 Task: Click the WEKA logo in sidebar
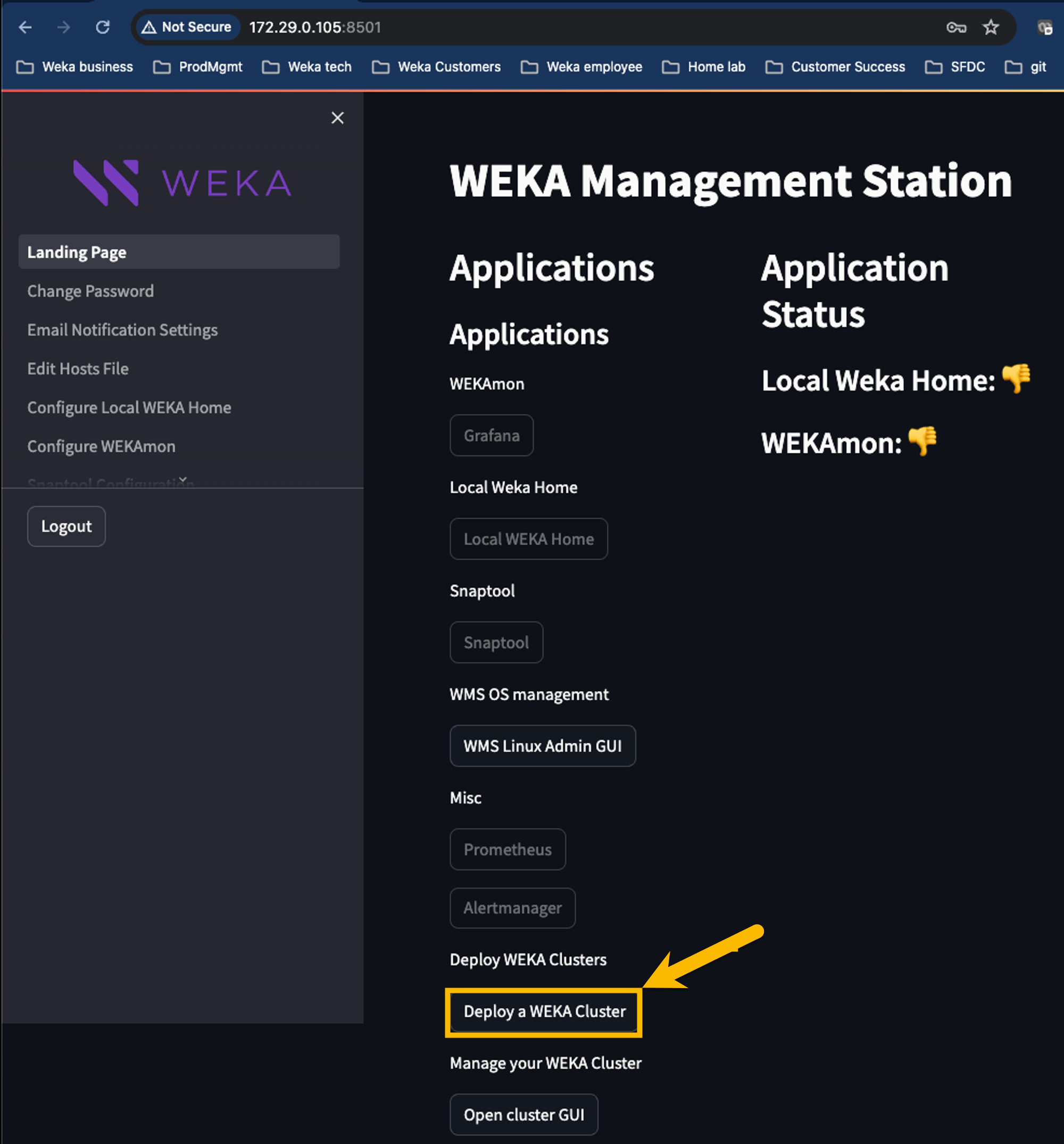coord(182,183)
